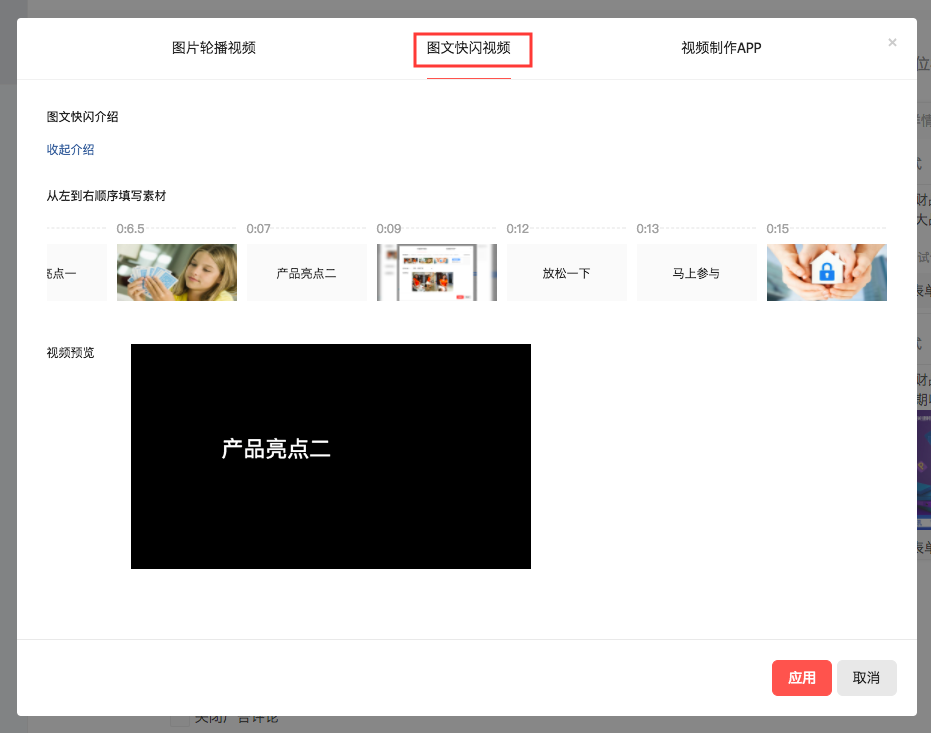Viewport: 931px width, 733px height.
Task: Collapse the intro via 收起介绍 link
Action: pos(71,150)
